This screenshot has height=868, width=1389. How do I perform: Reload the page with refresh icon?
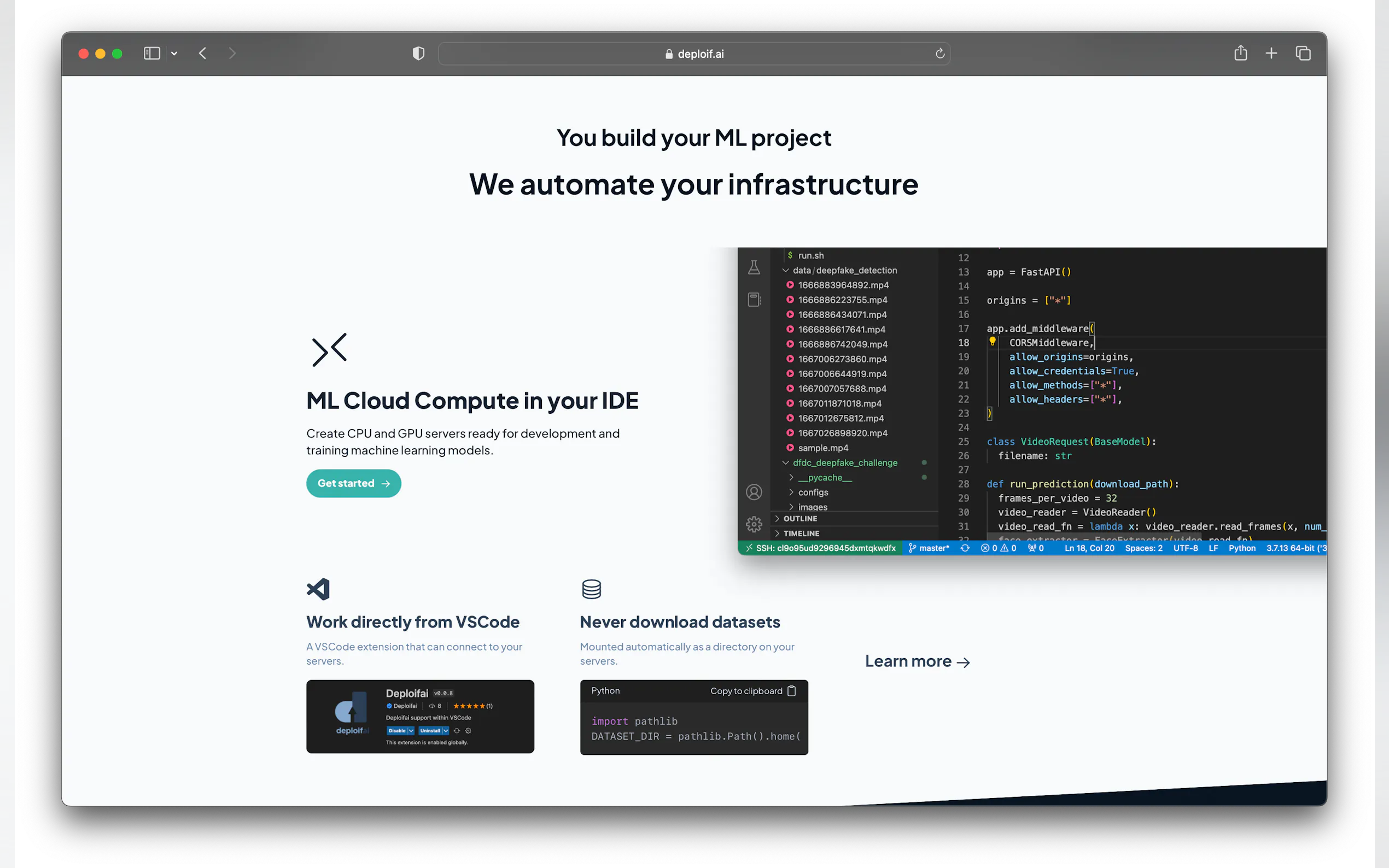(940, 54)
